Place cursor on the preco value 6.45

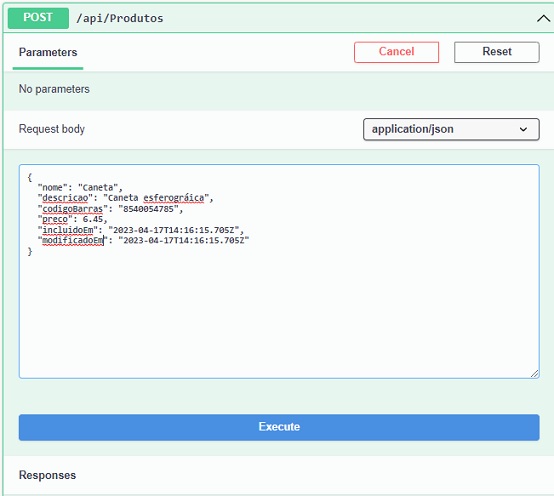[93, 219]
